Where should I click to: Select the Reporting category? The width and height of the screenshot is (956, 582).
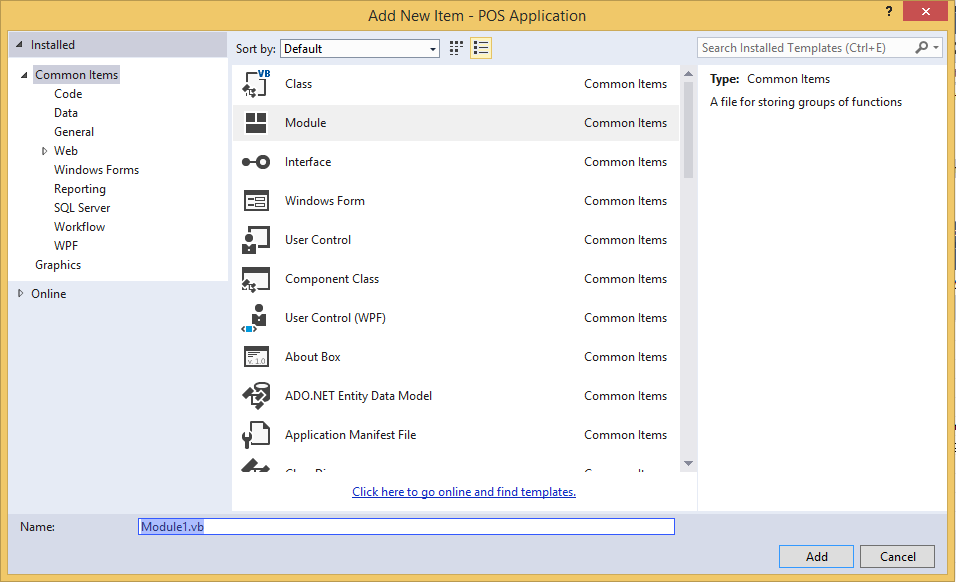click(80, 189)
